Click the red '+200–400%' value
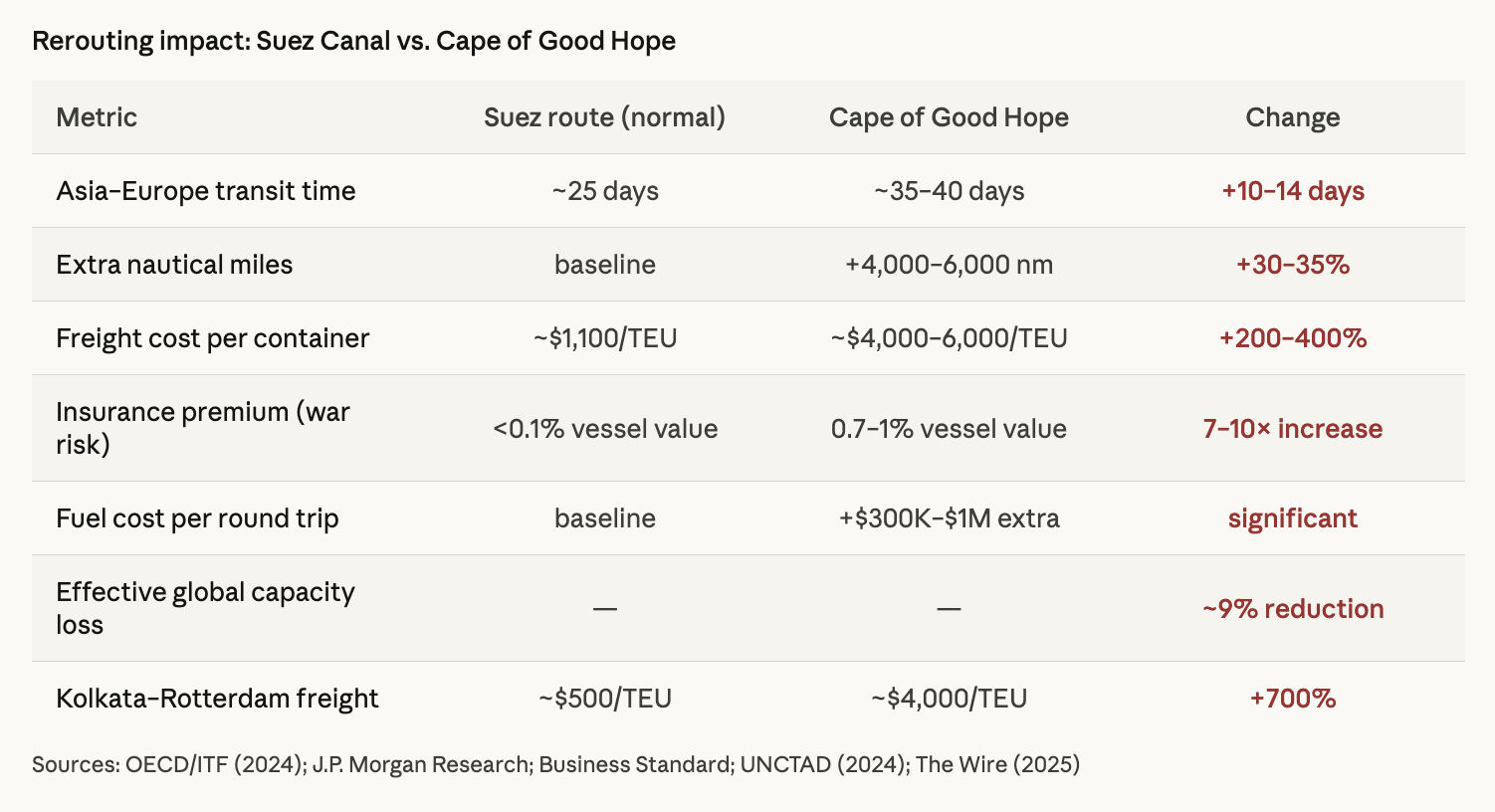The width and height of the screenshot is (1495, 812). pos(1292,338)
